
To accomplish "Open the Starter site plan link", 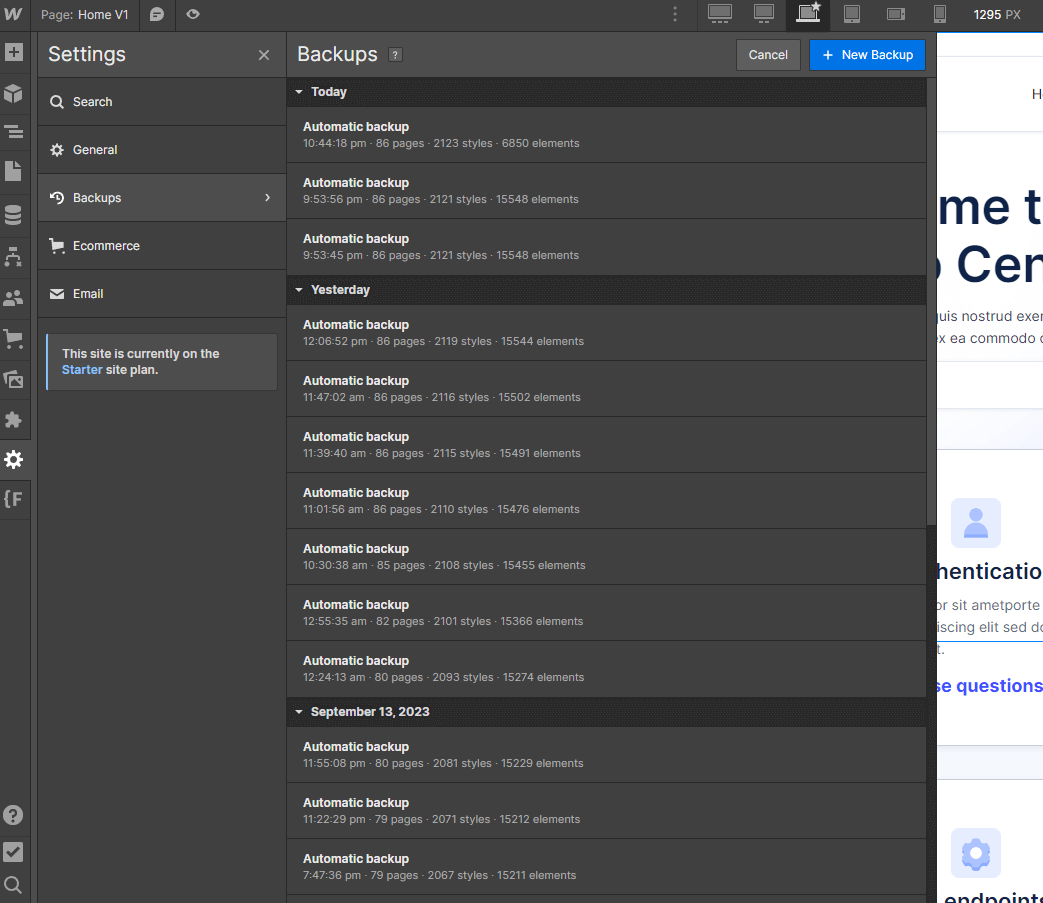I will pyautogui.click(x=81, y=369).
